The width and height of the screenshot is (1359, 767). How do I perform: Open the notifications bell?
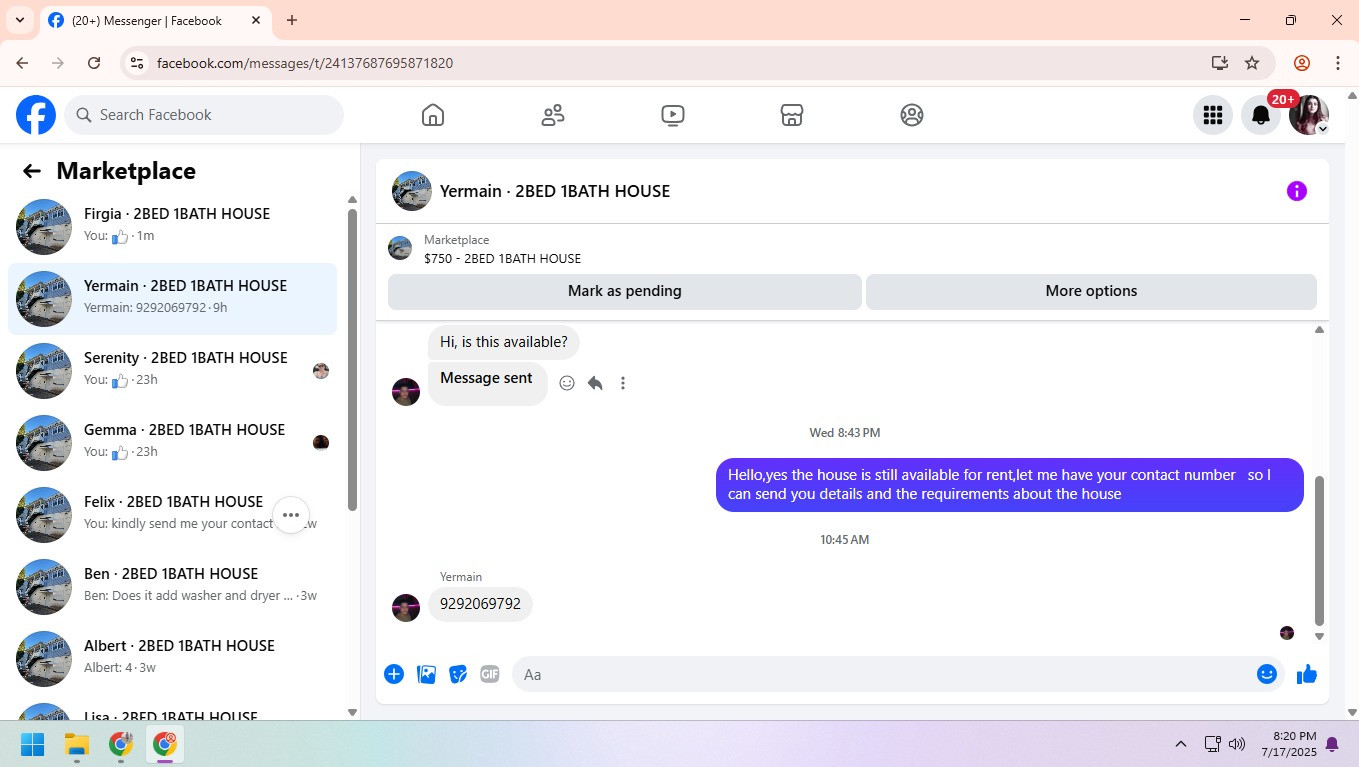(1261, 115)
